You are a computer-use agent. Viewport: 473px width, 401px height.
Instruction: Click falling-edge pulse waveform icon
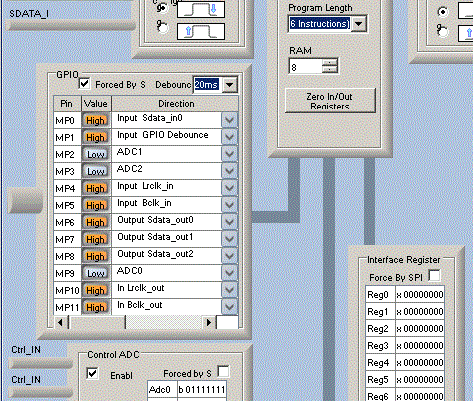pos(201,9)
